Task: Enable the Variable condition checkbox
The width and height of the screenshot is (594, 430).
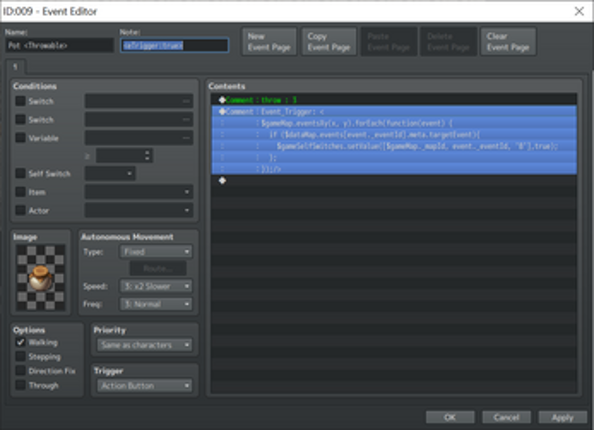Action: pos(20,138)
